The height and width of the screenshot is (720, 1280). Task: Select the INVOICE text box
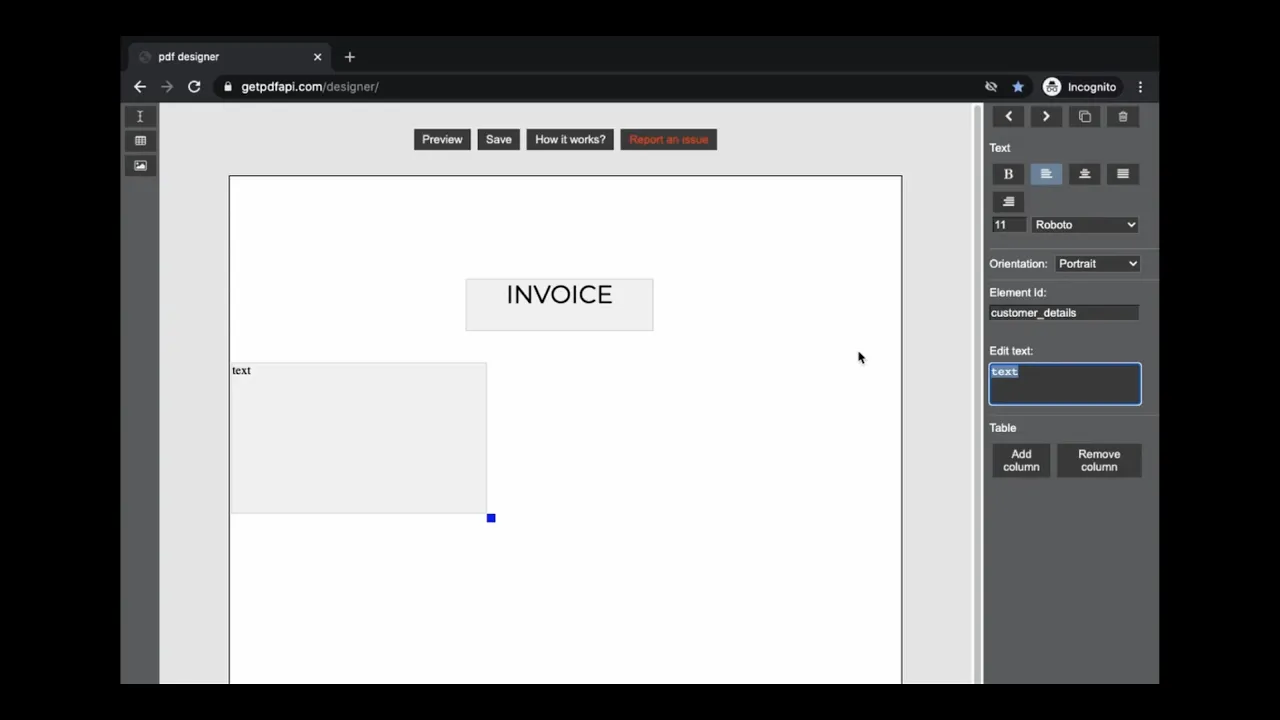coord(559,304)
